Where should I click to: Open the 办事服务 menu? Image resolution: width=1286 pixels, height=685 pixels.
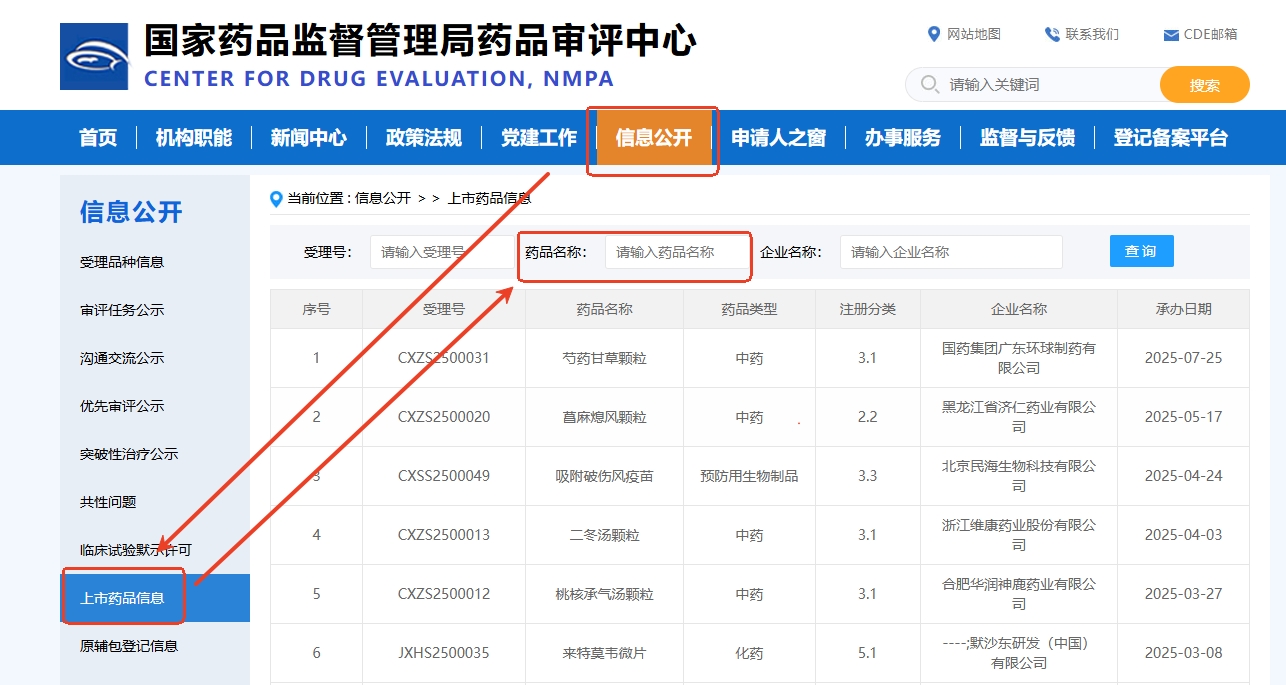point(903,138)
